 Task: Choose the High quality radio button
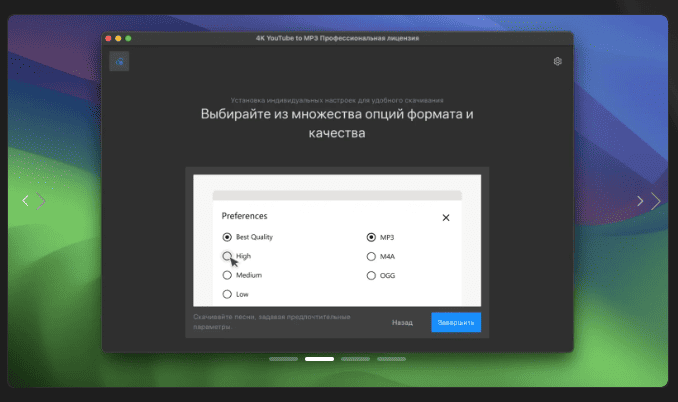click(x=227, y=256)
